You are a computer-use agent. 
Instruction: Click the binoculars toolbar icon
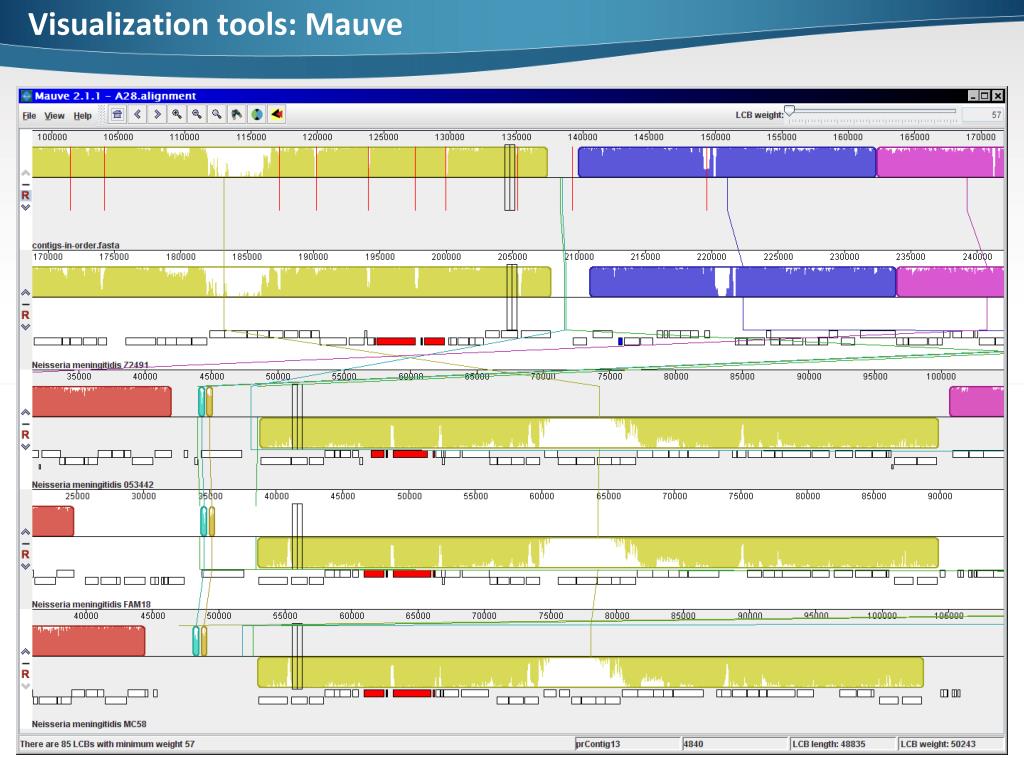click(x=236, y=115)
